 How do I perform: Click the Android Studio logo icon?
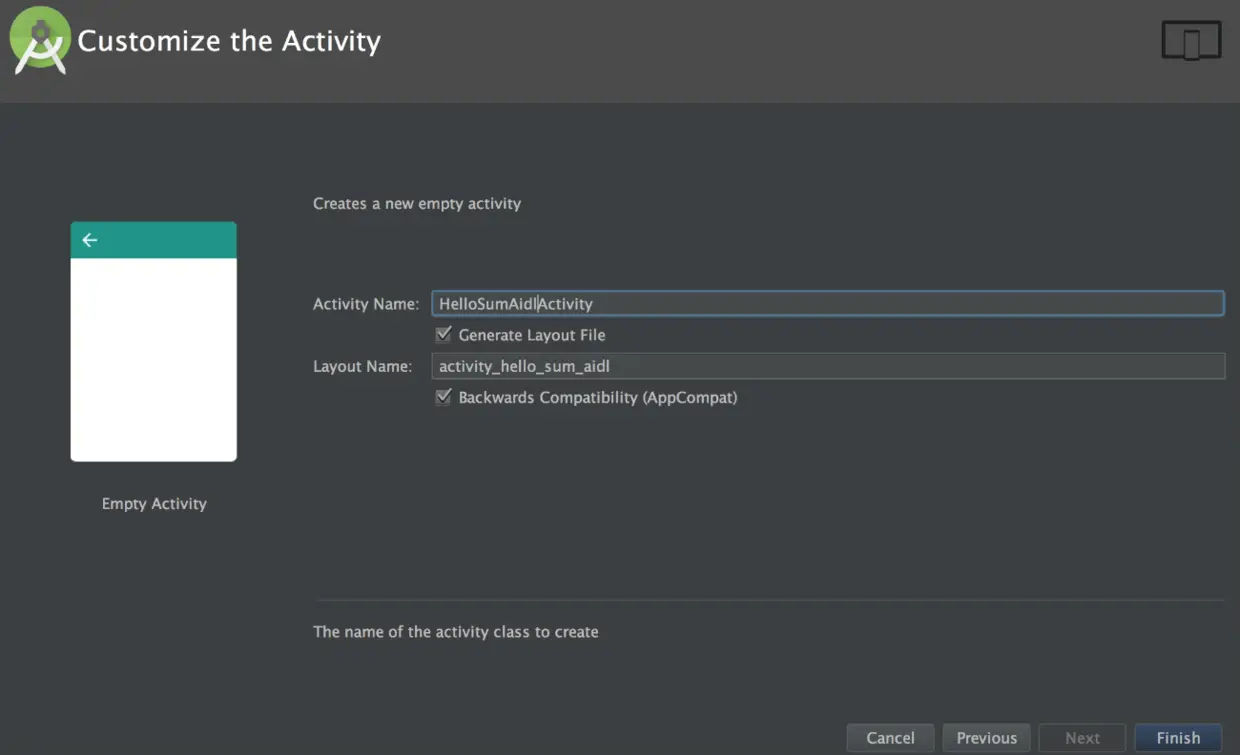coord(39,41)
